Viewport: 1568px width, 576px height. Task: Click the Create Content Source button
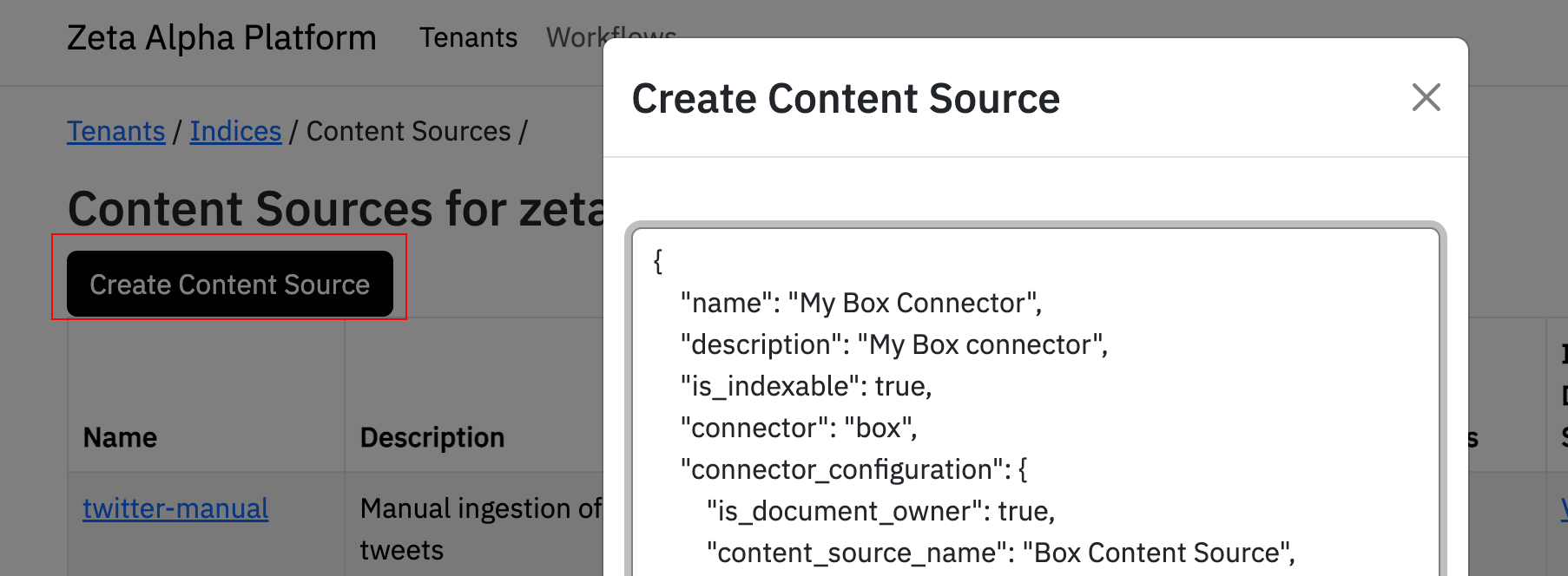point(230,284)
